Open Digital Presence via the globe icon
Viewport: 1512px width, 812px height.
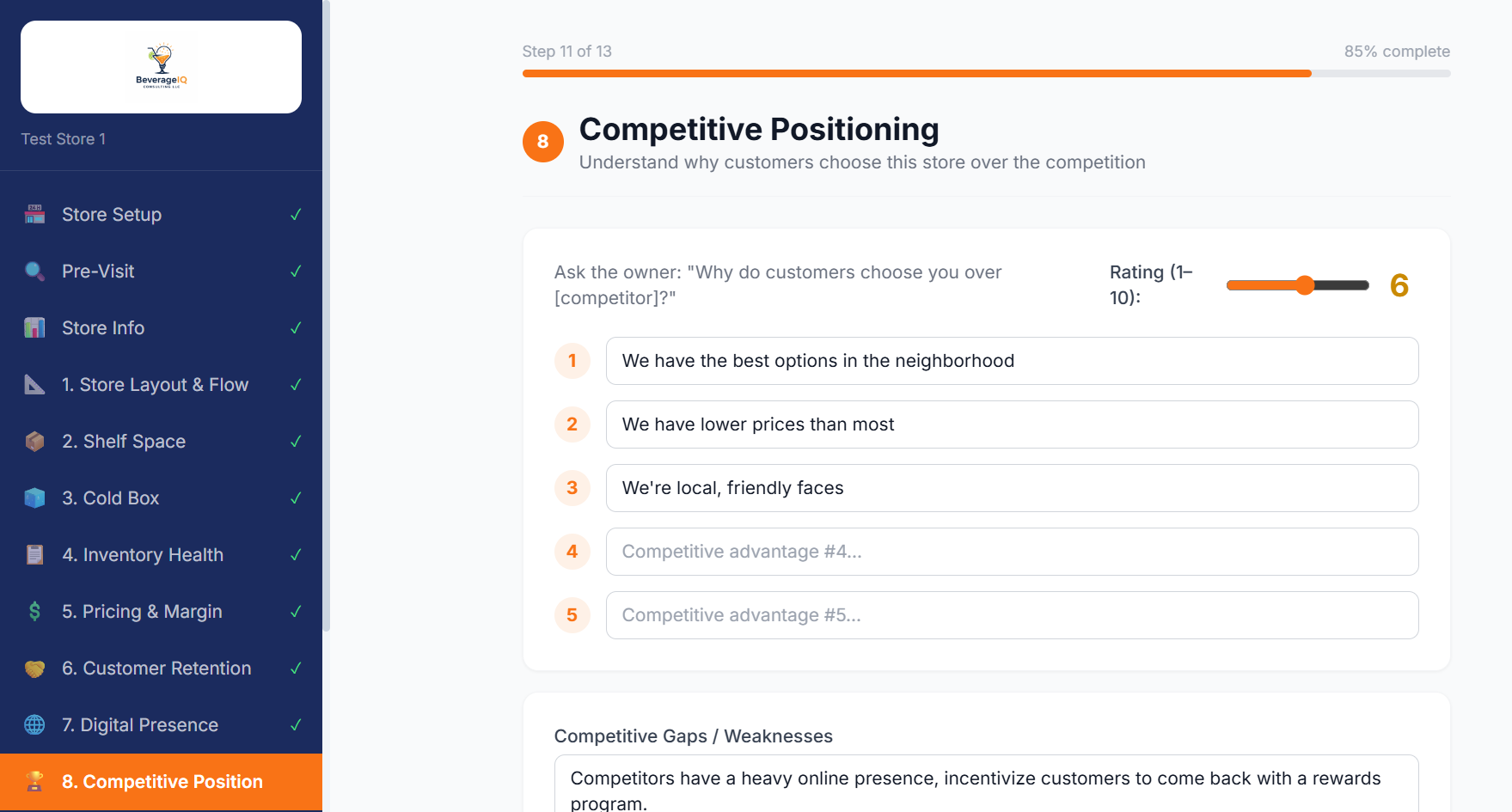34,724
